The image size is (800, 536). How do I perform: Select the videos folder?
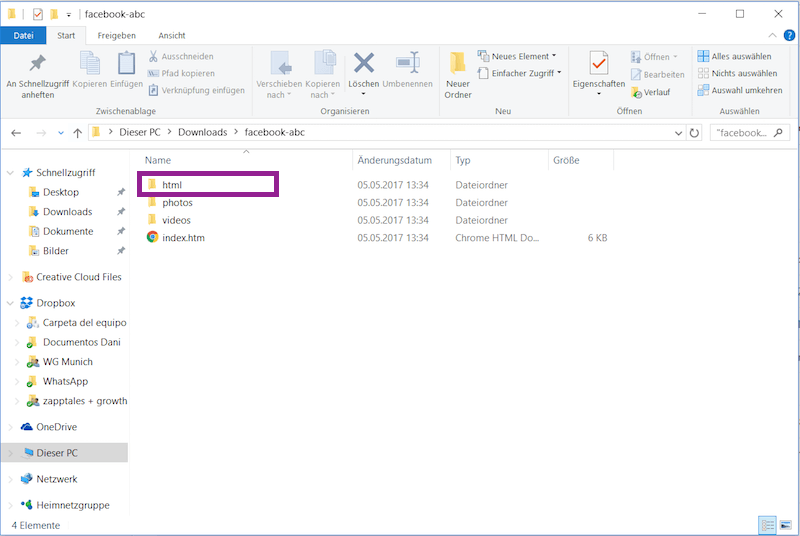[176, 220]
